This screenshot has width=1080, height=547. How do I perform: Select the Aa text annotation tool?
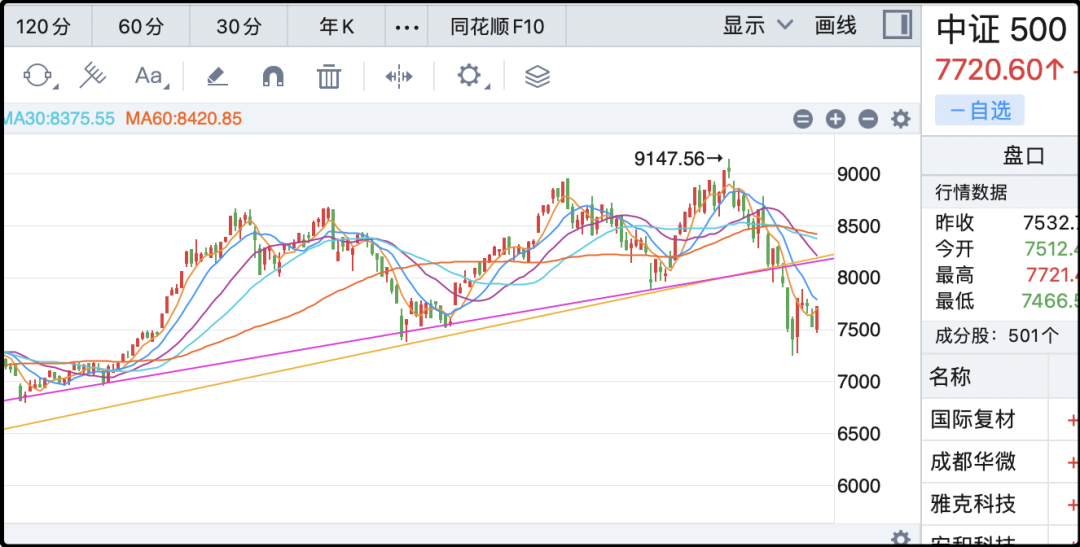[x=148, y=75]
